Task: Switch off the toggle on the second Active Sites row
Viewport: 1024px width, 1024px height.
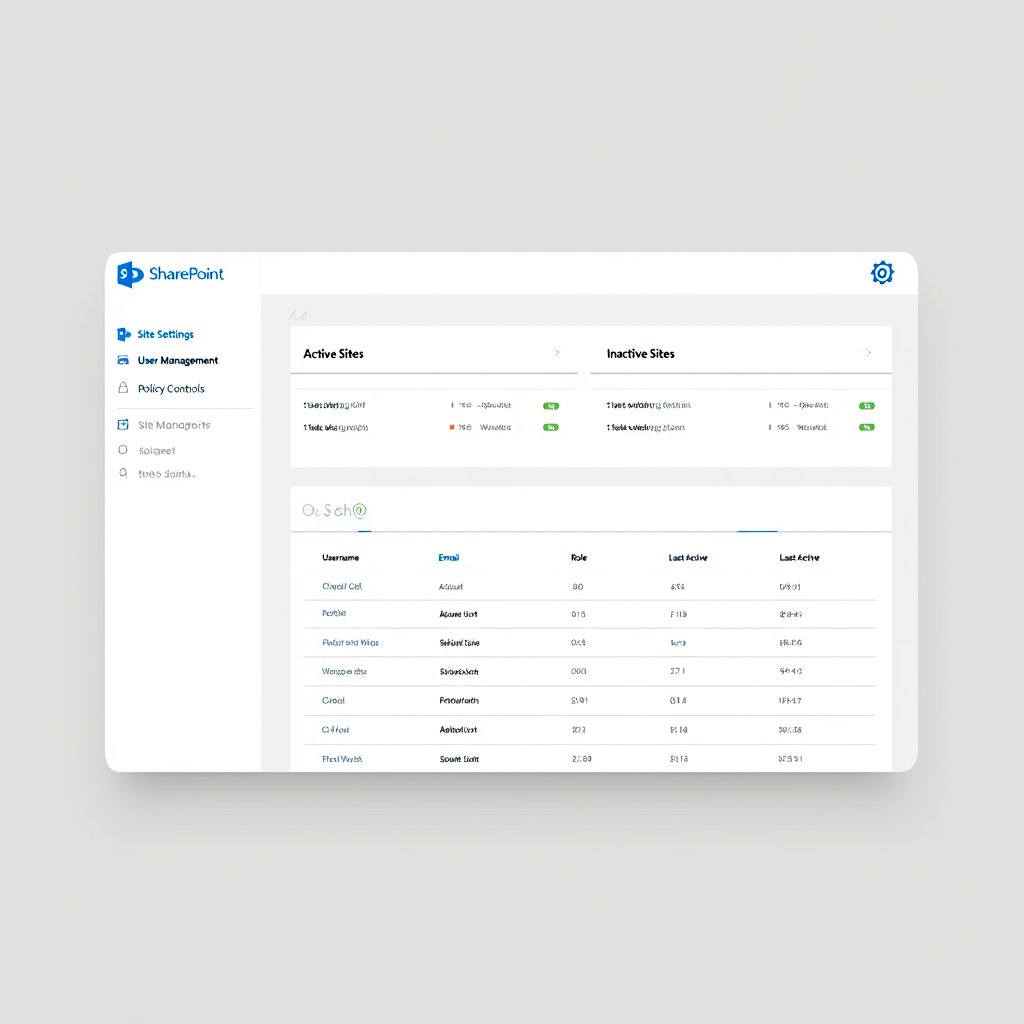Action: (550, 427)
